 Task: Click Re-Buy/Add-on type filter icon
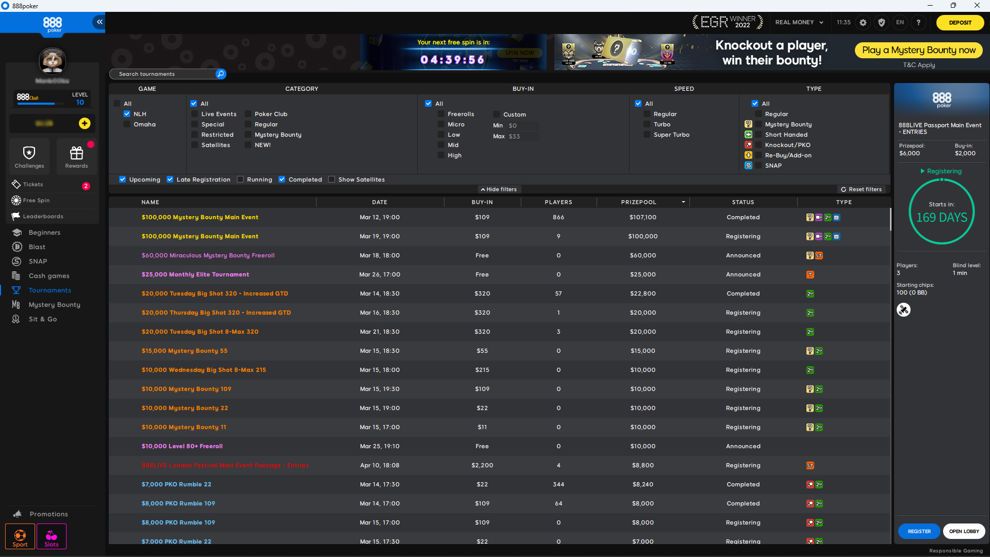(748, 155)
